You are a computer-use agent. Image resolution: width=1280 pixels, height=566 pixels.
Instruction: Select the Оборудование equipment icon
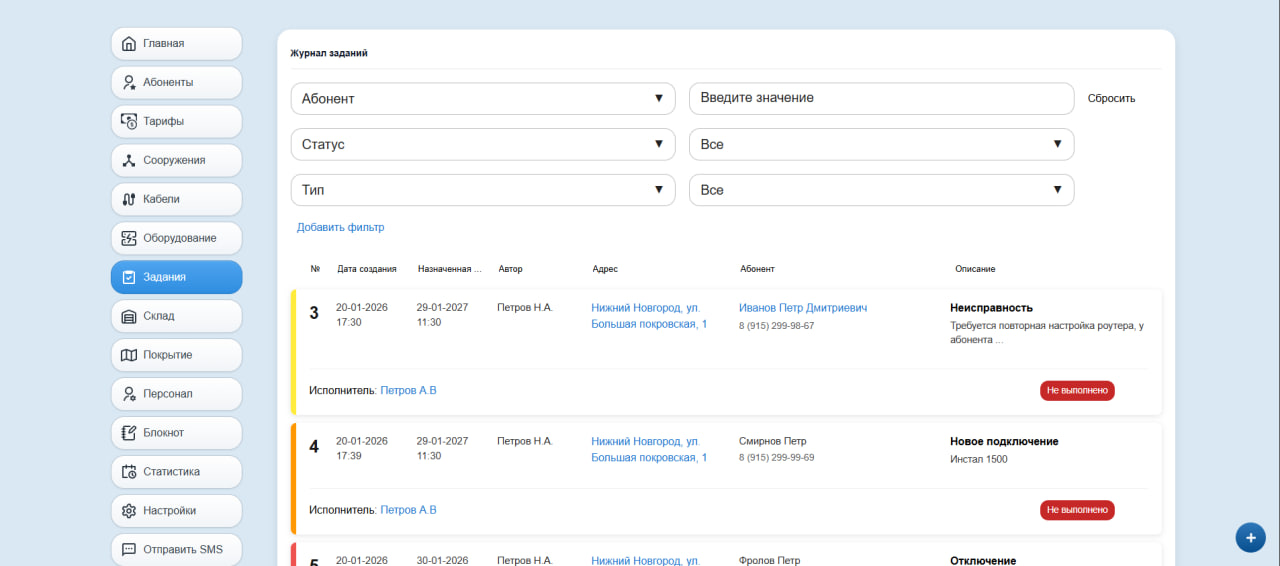(128, 239)
